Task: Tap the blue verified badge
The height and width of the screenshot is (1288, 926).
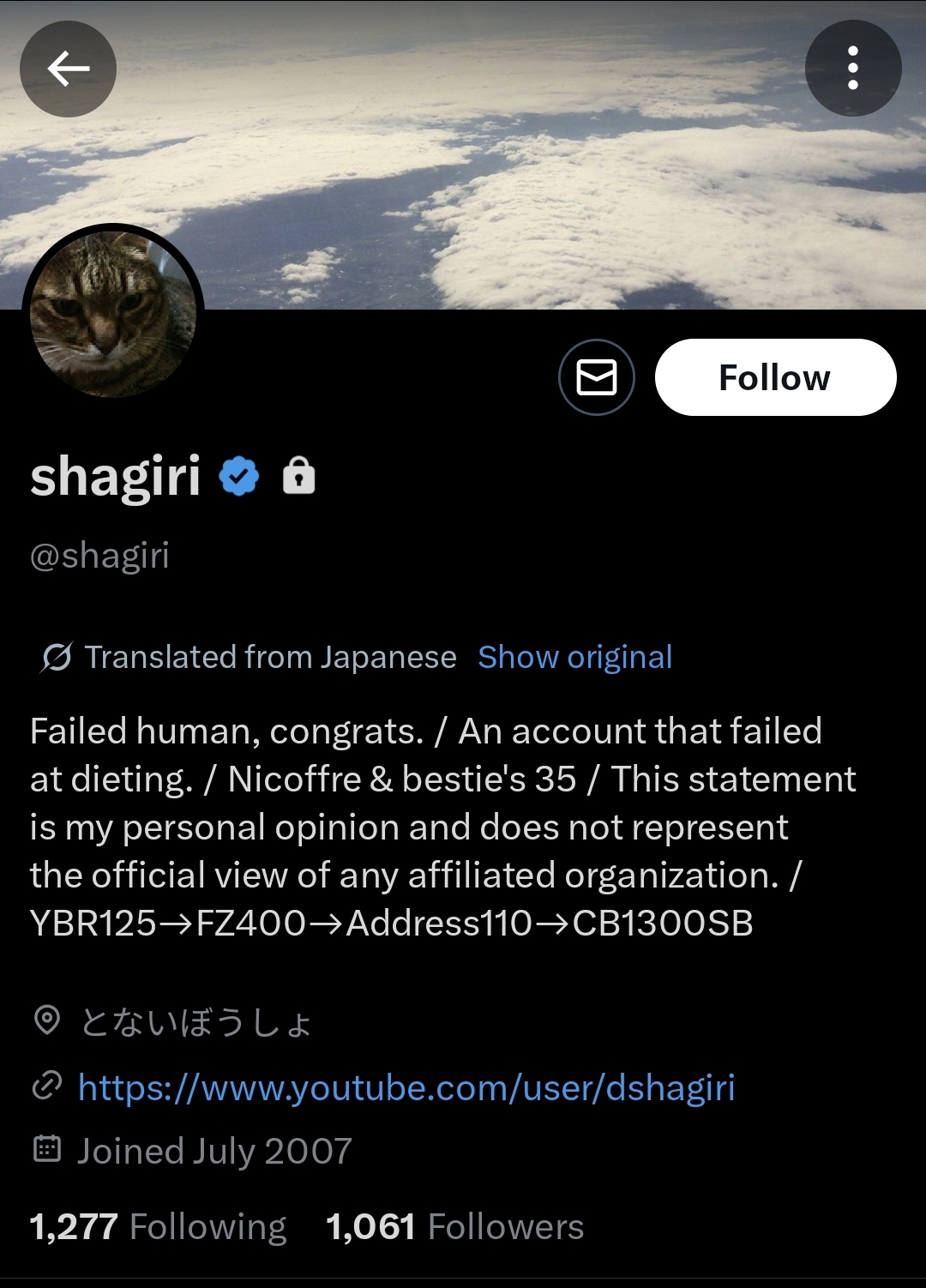Action: tap(239, 476)
